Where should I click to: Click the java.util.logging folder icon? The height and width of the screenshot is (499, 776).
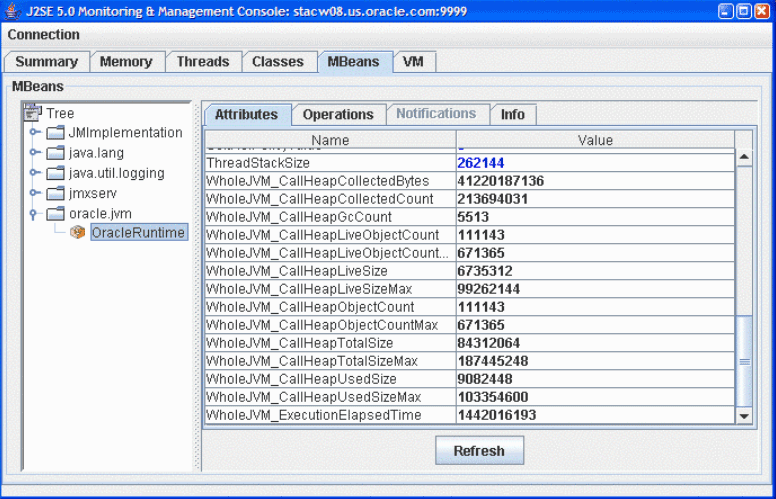click(55, 173)
